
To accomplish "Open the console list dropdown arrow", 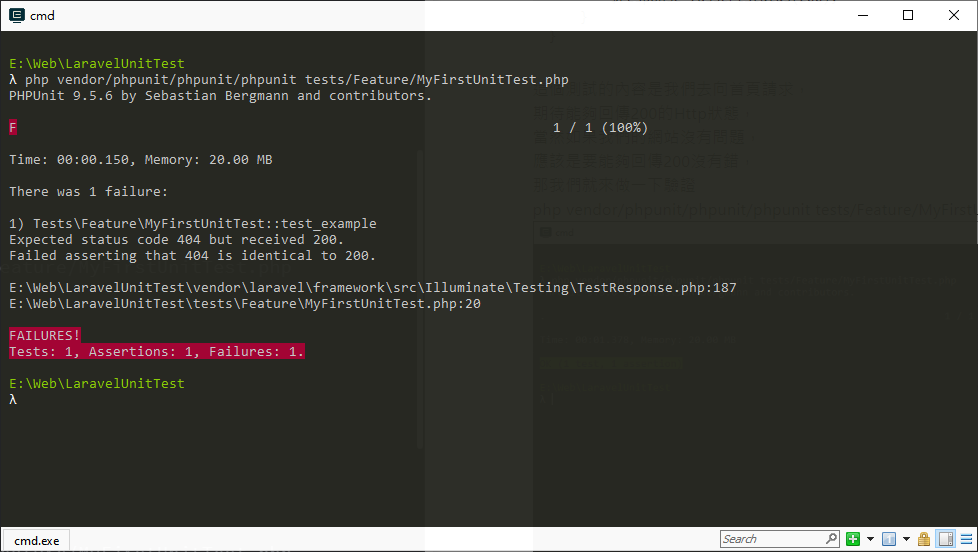I will [x=906, y=539].
